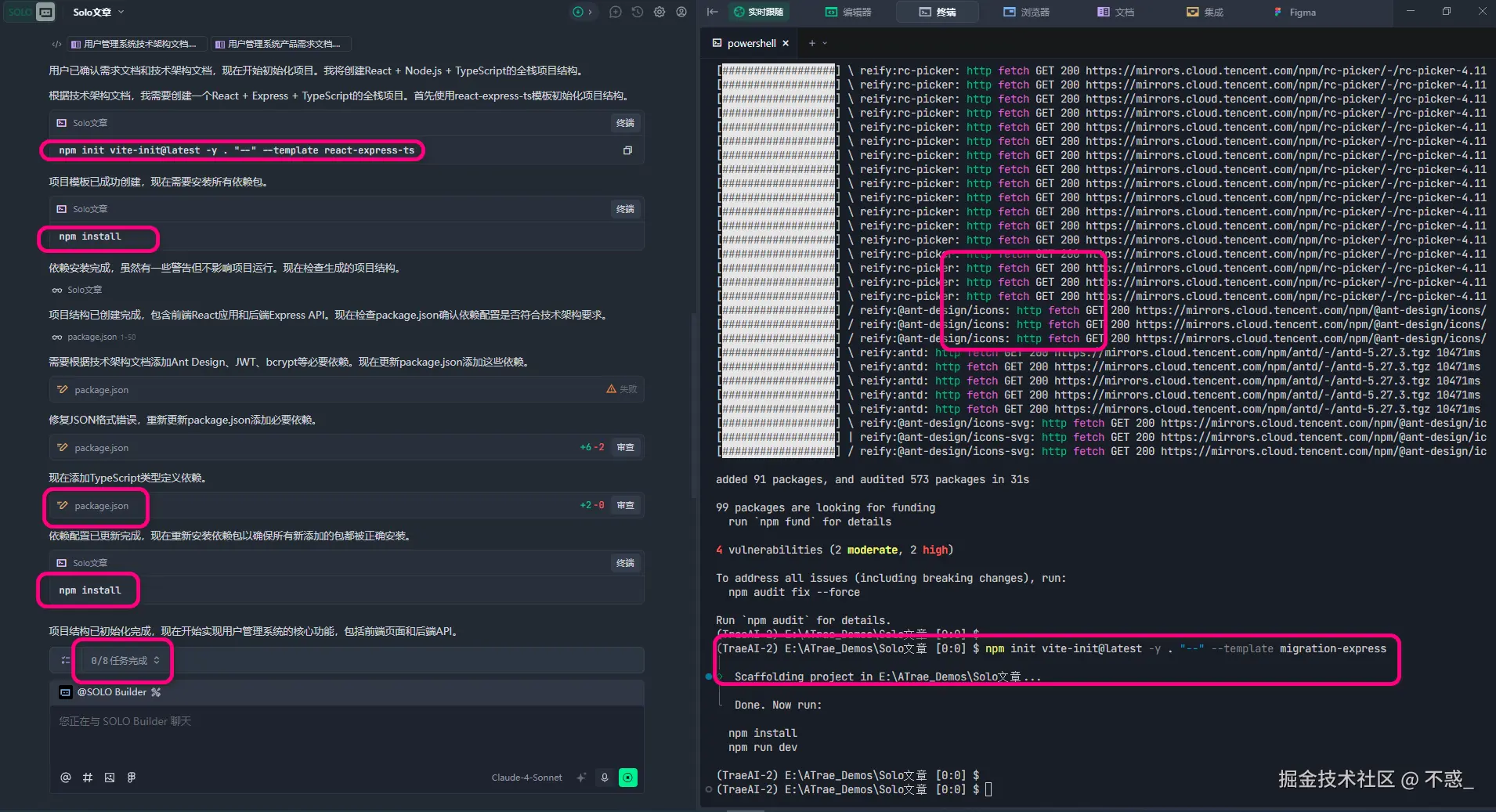1496x812 pixels.
Task: Click 终端 button above the npm init command
Action: pyautogui.click(x=625, y=123)
